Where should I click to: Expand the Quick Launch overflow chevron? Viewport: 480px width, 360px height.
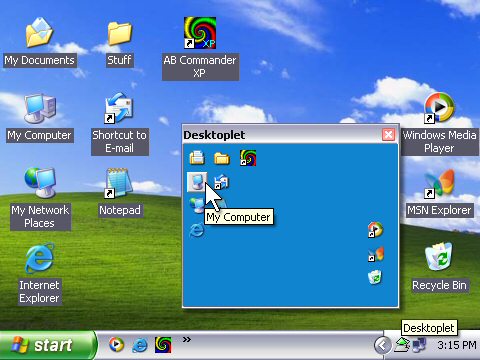click(x=187, y=340)
